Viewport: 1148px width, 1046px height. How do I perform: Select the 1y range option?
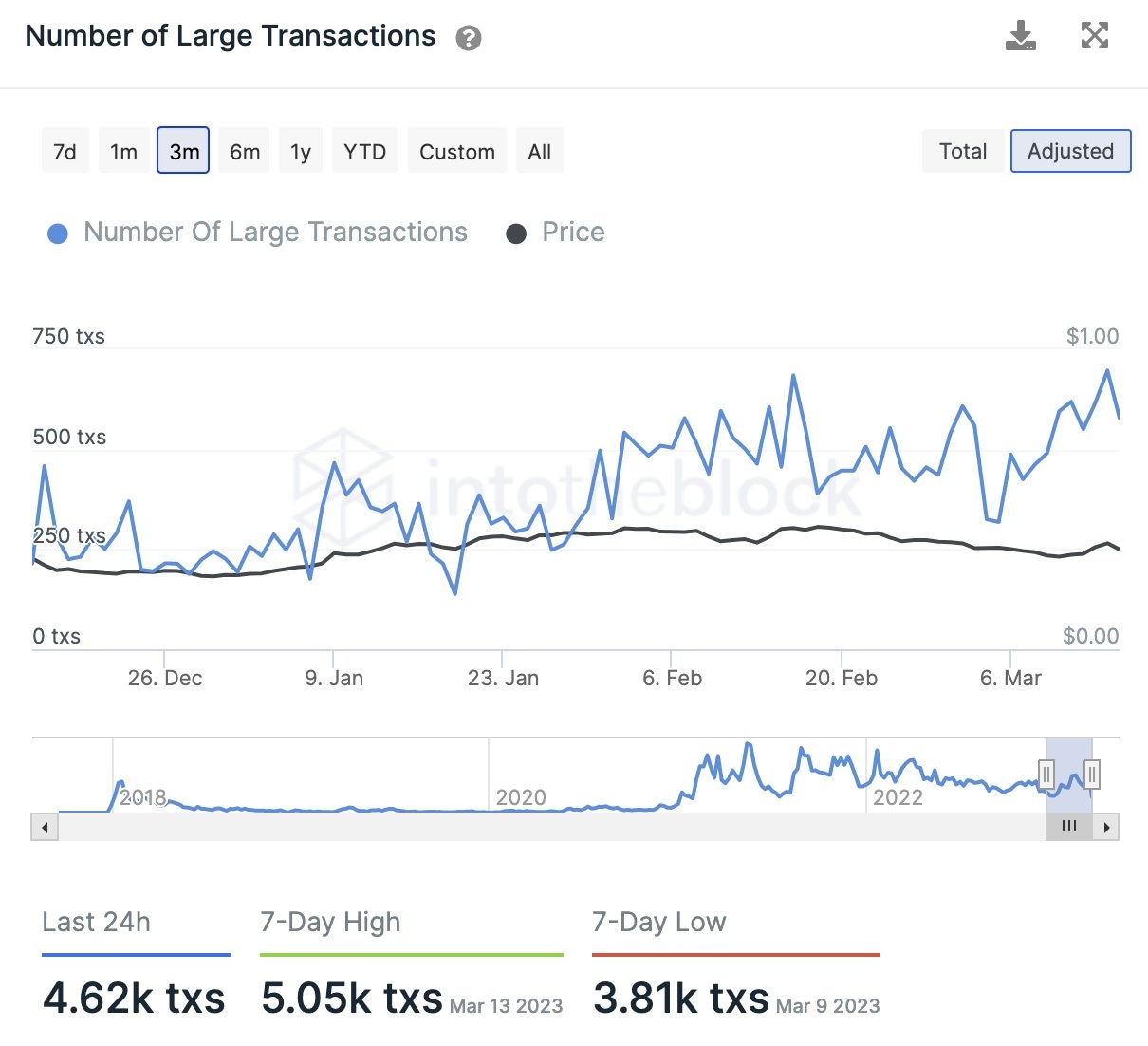tap(300, 151)
